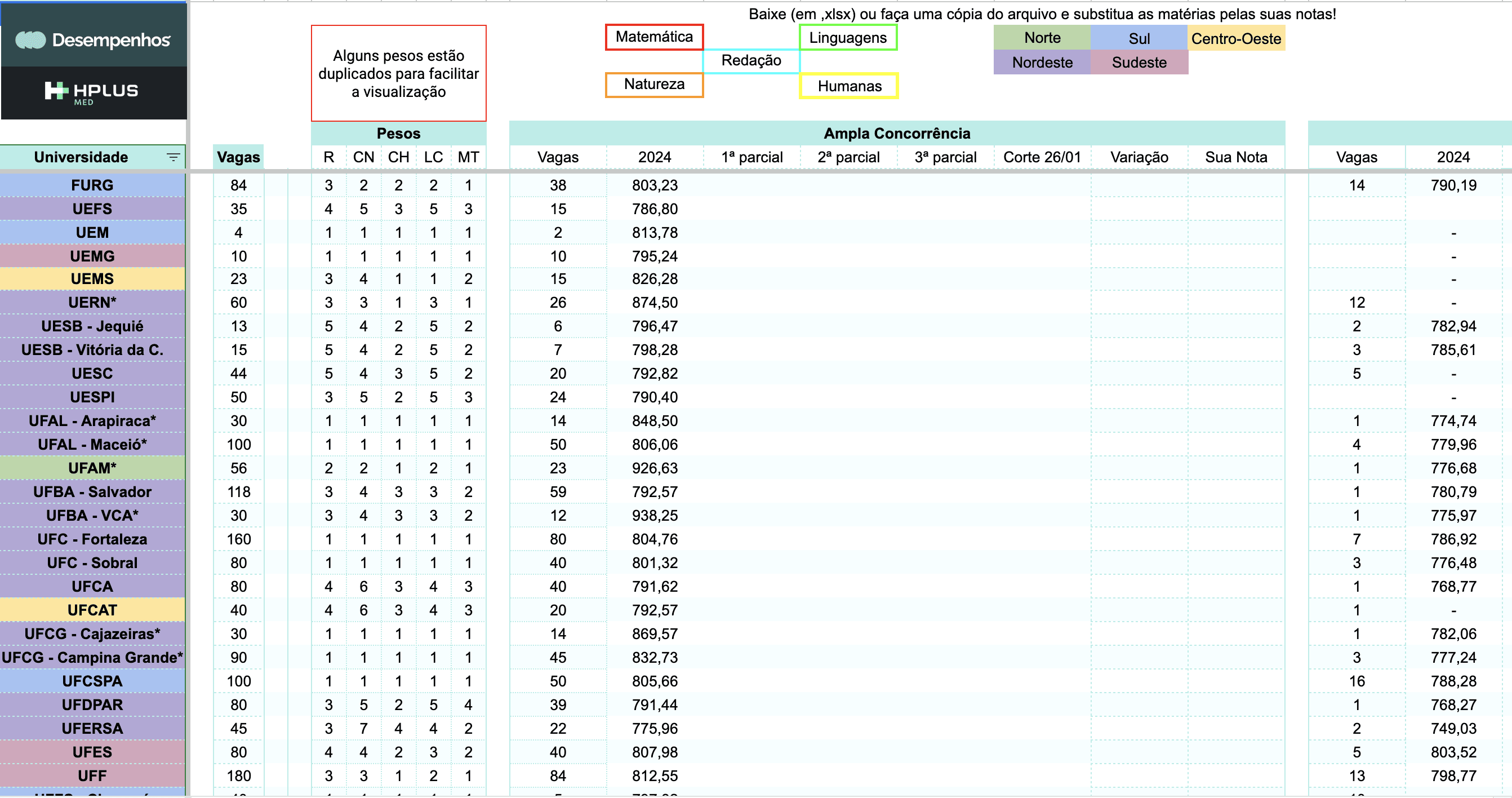Select the Matemática legend box

[x=654, y=37]
